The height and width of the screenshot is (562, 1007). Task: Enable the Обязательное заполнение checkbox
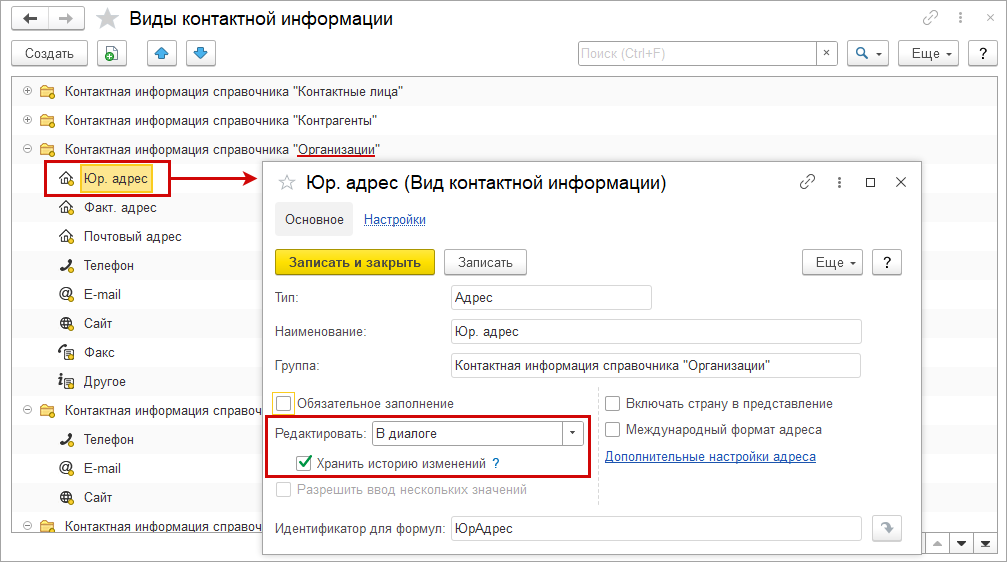(x=283, y=403)
